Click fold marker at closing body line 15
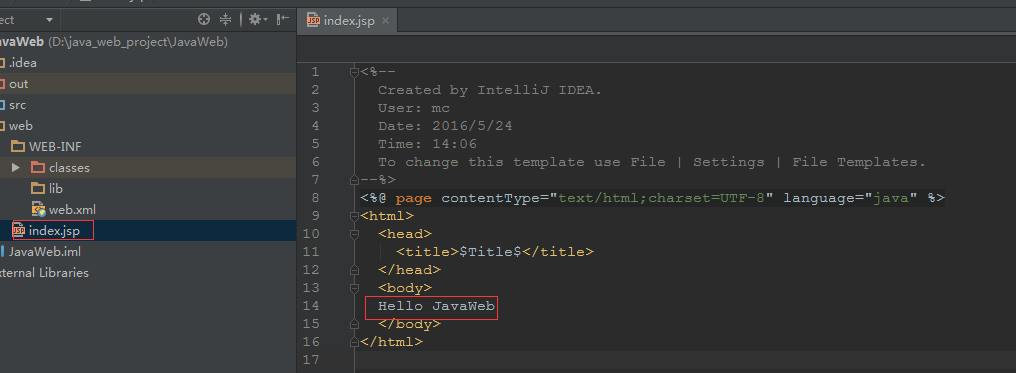Image resolution: width=1016 pixels, height=373 pixels. coord(354,323)
